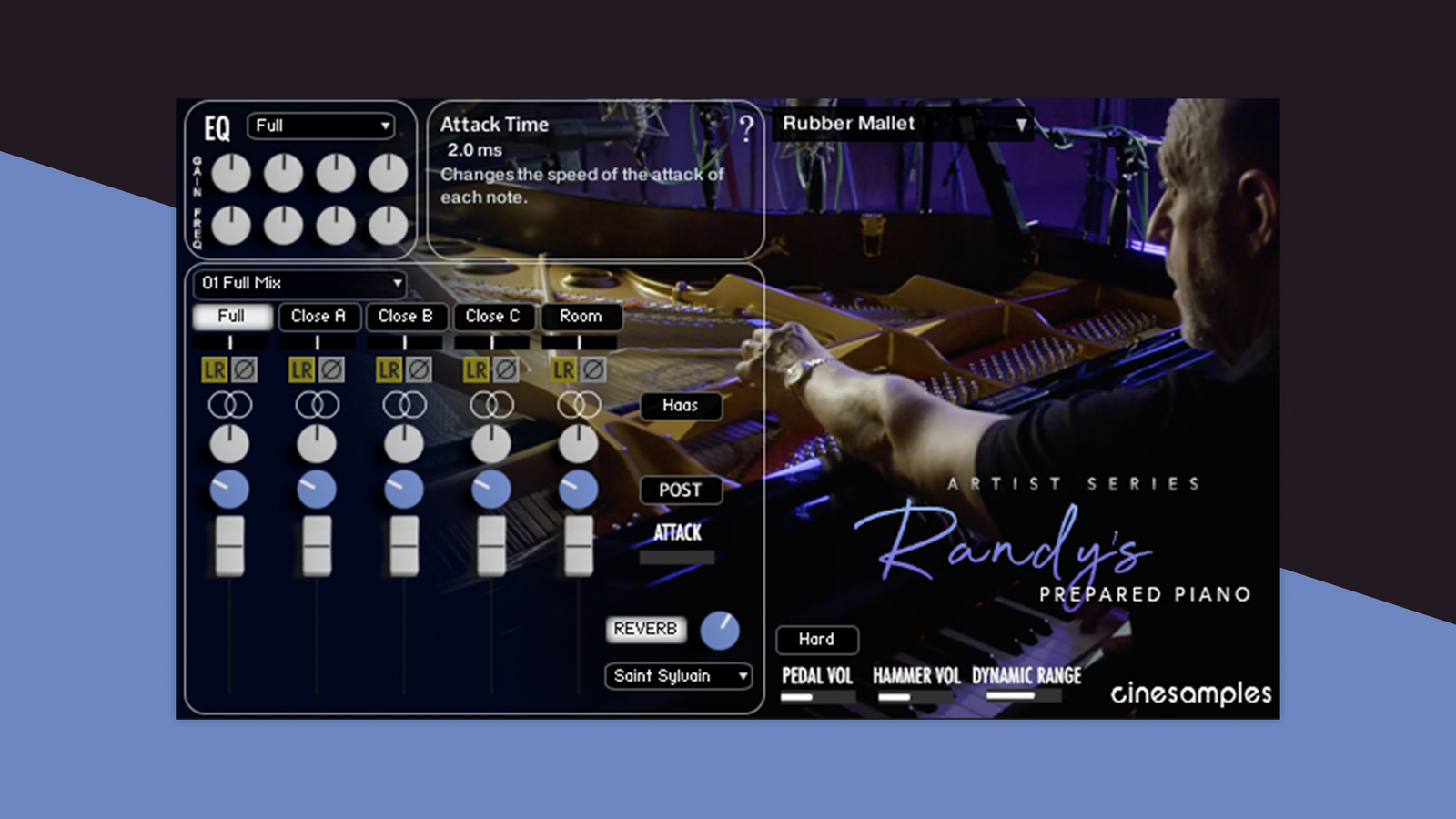Toggle LR stereo icon on Close C channel
Image resolution: width=1456 pixels, height=819 pixels.
click(x=476, y=369)
